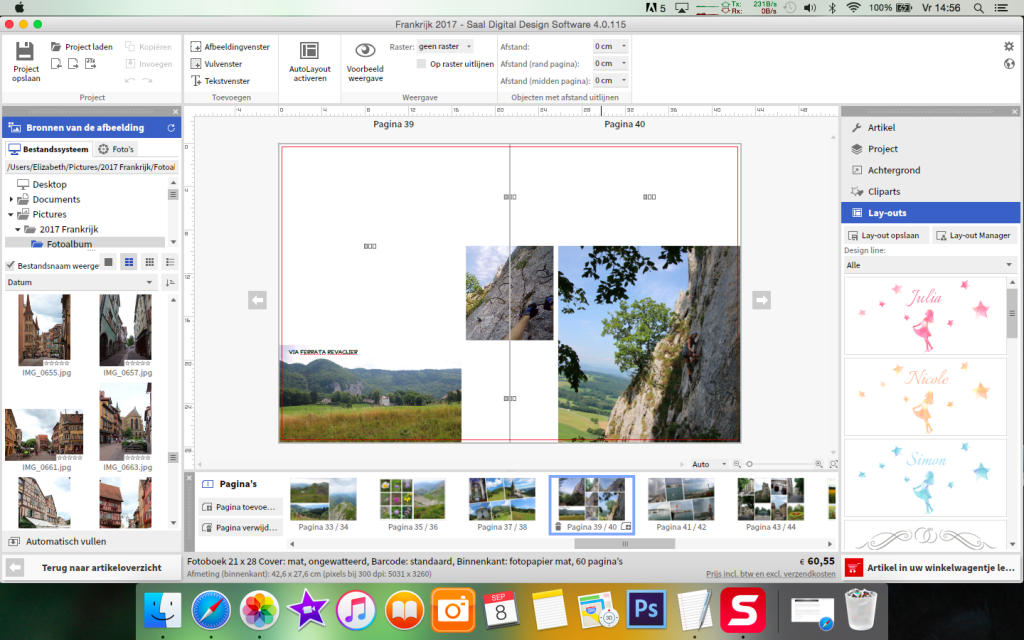Open the Cliparts panel section
The image size is (1024, 640).
[x=883, y=191]
